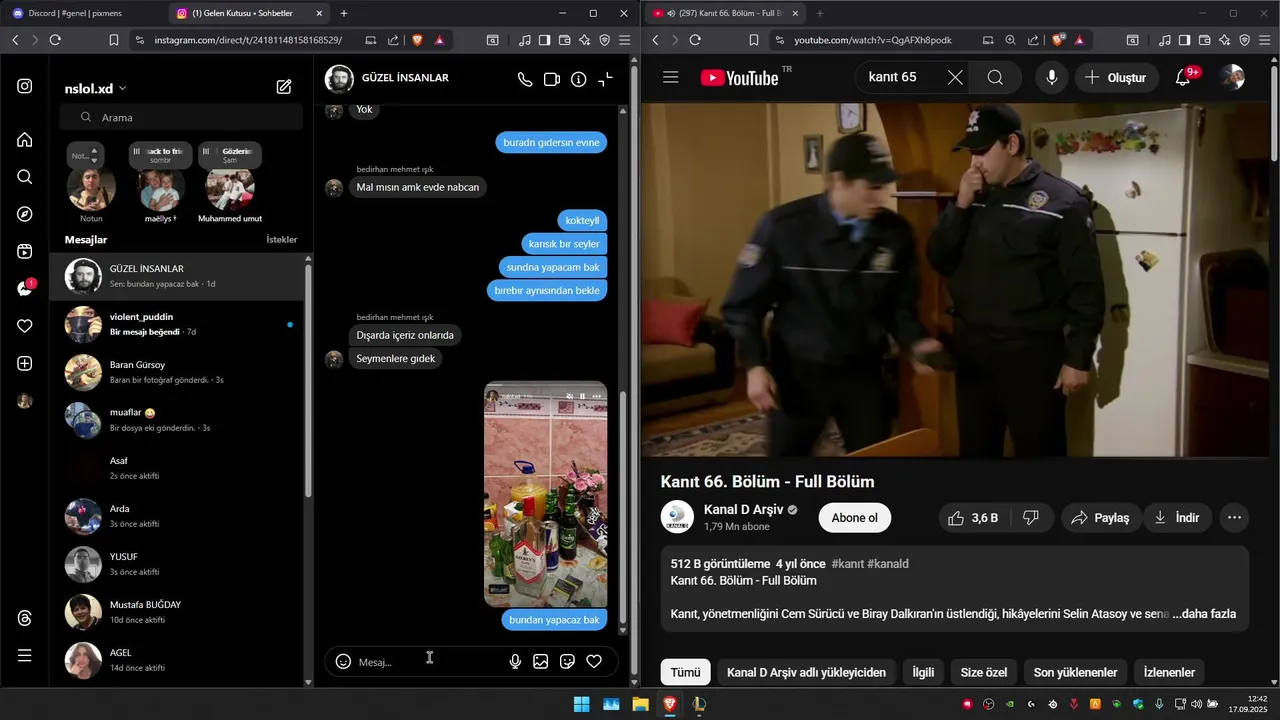Open Mustafa BUĞDAY conversation
The image size is (1280, 720).
pos(177,612)
